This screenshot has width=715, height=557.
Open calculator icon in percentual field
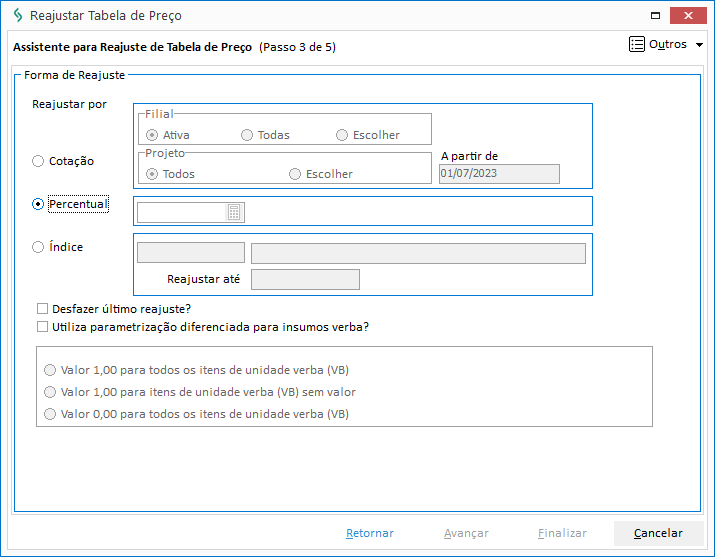point(234,212)
